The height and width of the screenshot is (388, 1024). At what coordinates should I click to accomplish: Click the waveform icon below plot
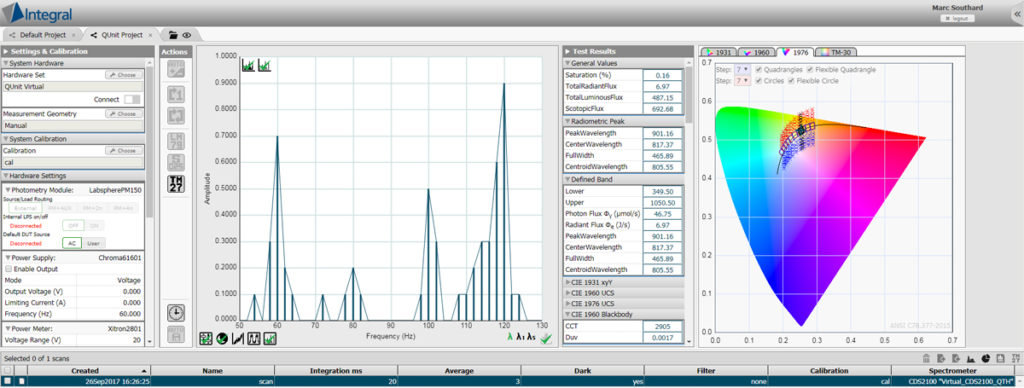253,338
